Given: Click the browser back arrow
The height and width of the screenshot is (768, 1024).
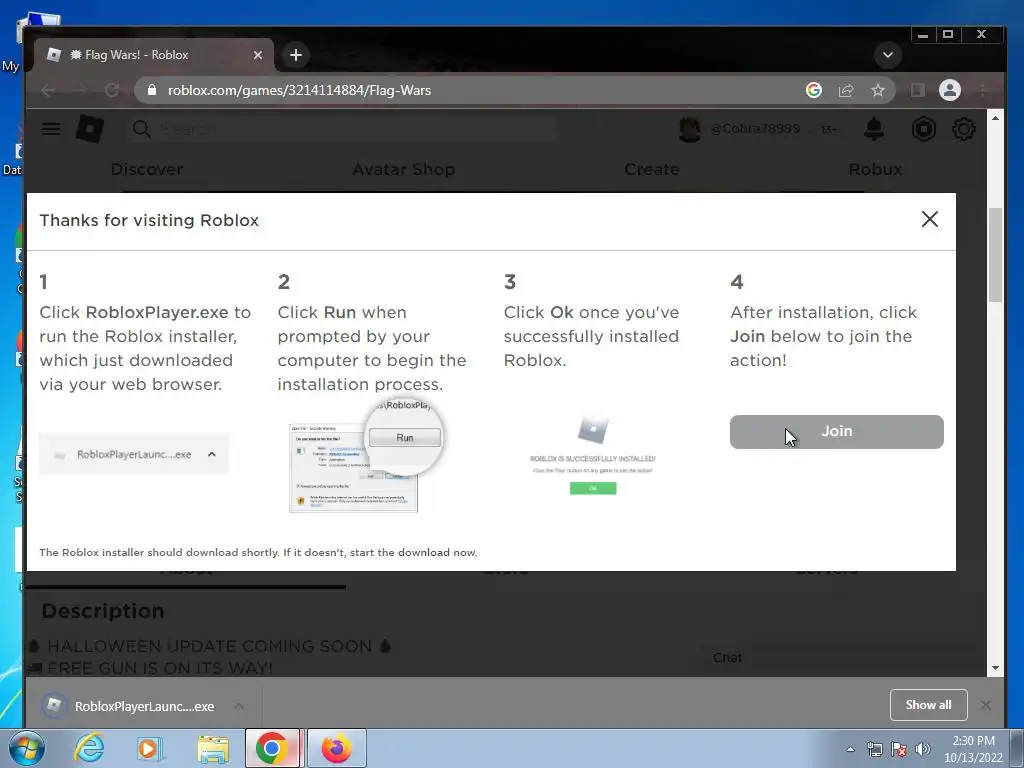Looking at the screenshot, I should [x=48, y=90].
